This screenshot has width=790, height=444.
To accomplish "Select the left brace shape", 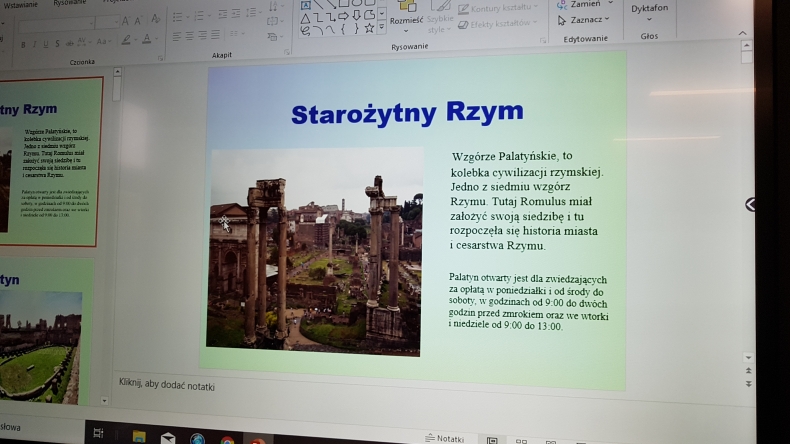I will (x=343, y=29).
